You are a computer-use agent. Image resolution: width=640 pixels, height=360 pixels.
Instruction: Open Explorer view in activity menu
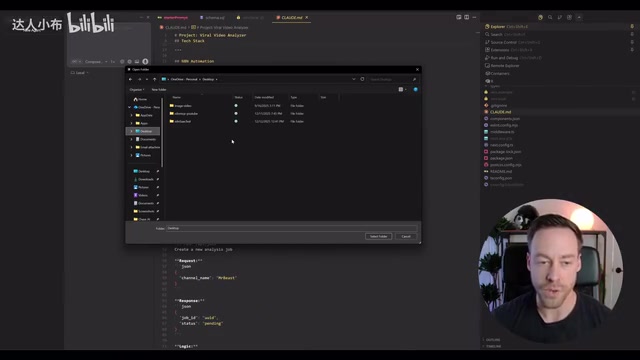point(506,27)
